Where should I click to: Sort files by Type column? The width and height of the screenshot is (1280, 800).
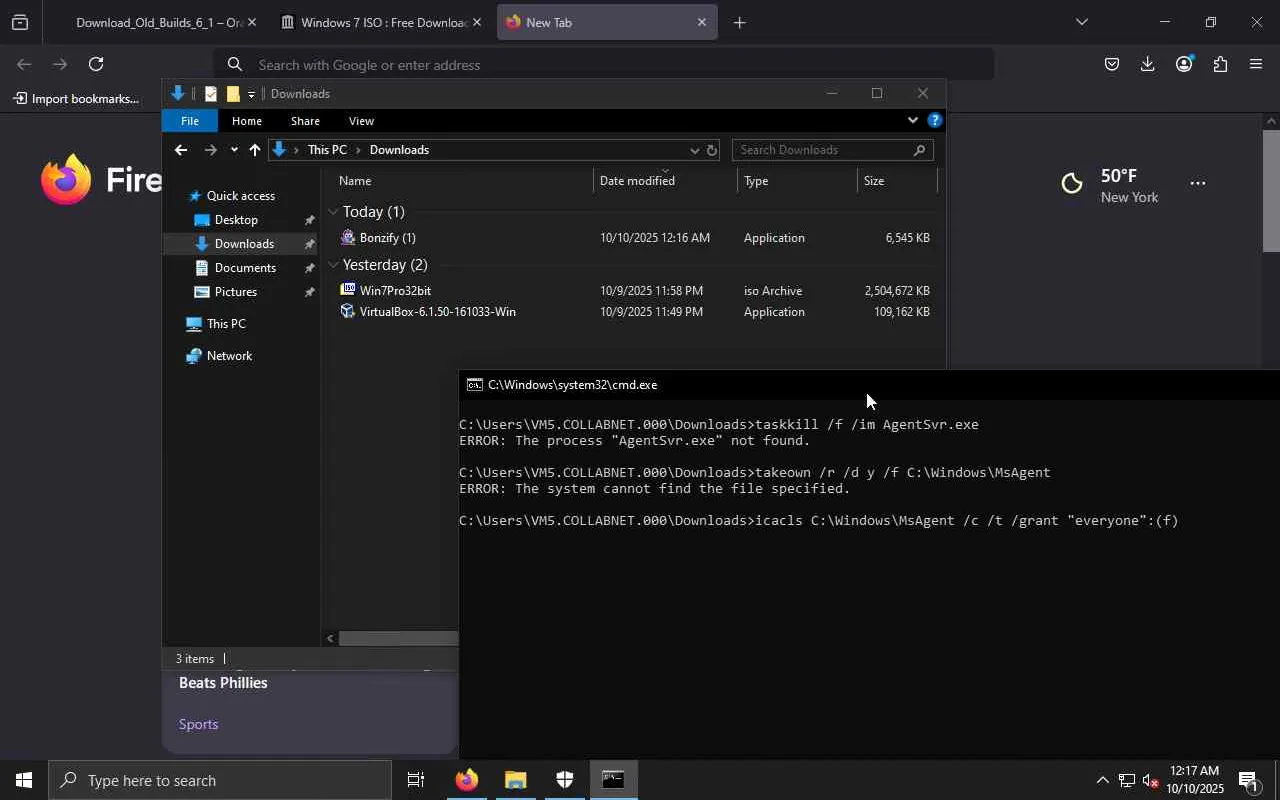pos(798,181)
